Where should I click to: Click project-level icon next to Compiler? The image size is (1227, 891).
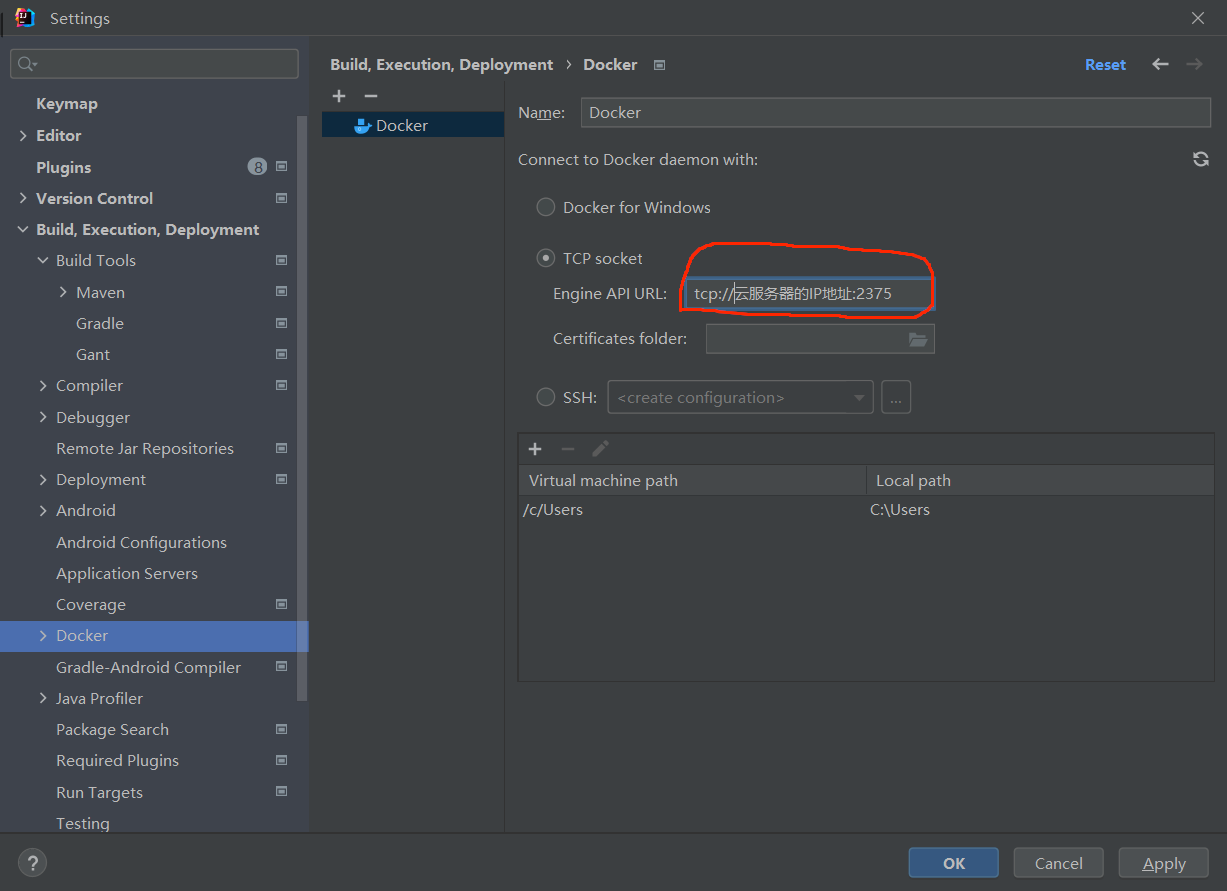coord(281,385)
